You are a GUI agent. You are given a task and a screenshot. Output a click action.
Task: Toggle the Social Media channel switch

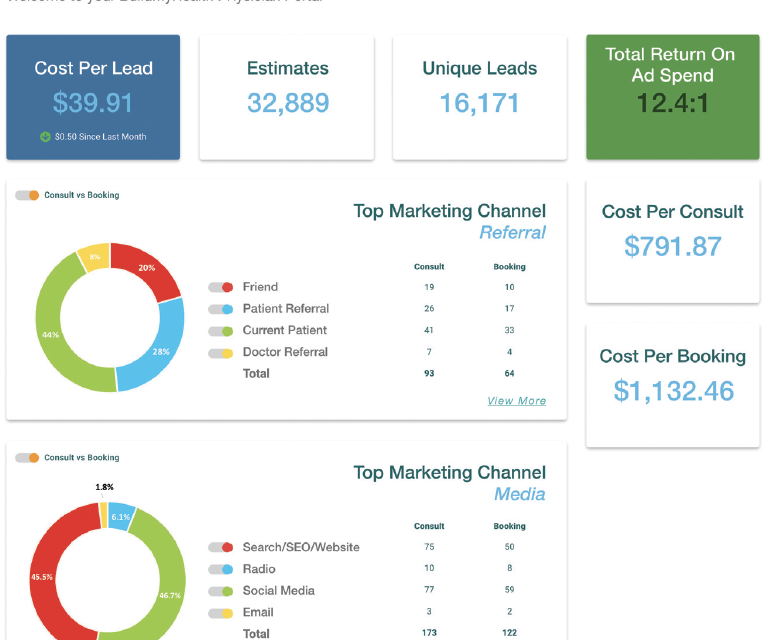[220, 591]
